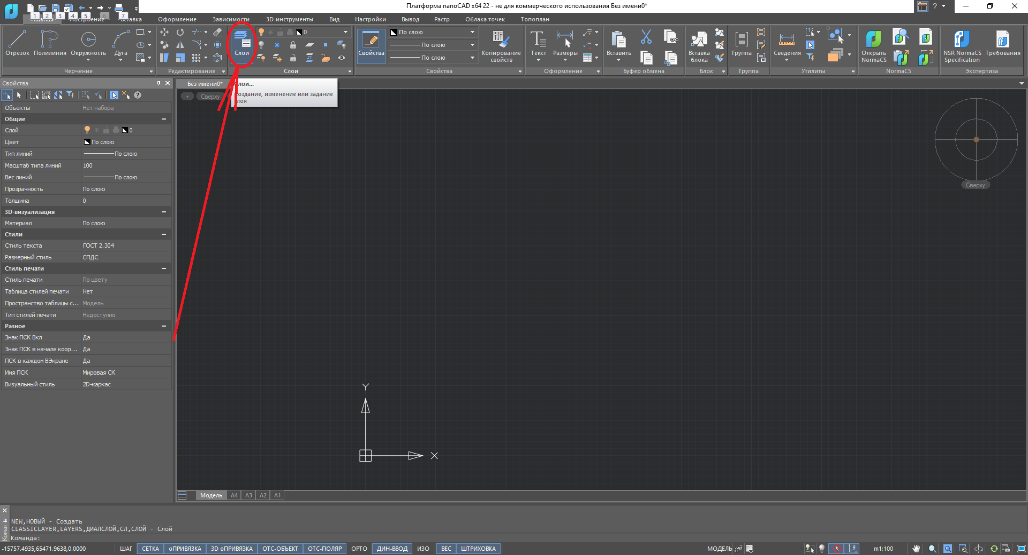Image resolution: width=1028 pixels, height=555 pixels.
Task: Open the Топоплан ribbon tab
Action: 535,19
